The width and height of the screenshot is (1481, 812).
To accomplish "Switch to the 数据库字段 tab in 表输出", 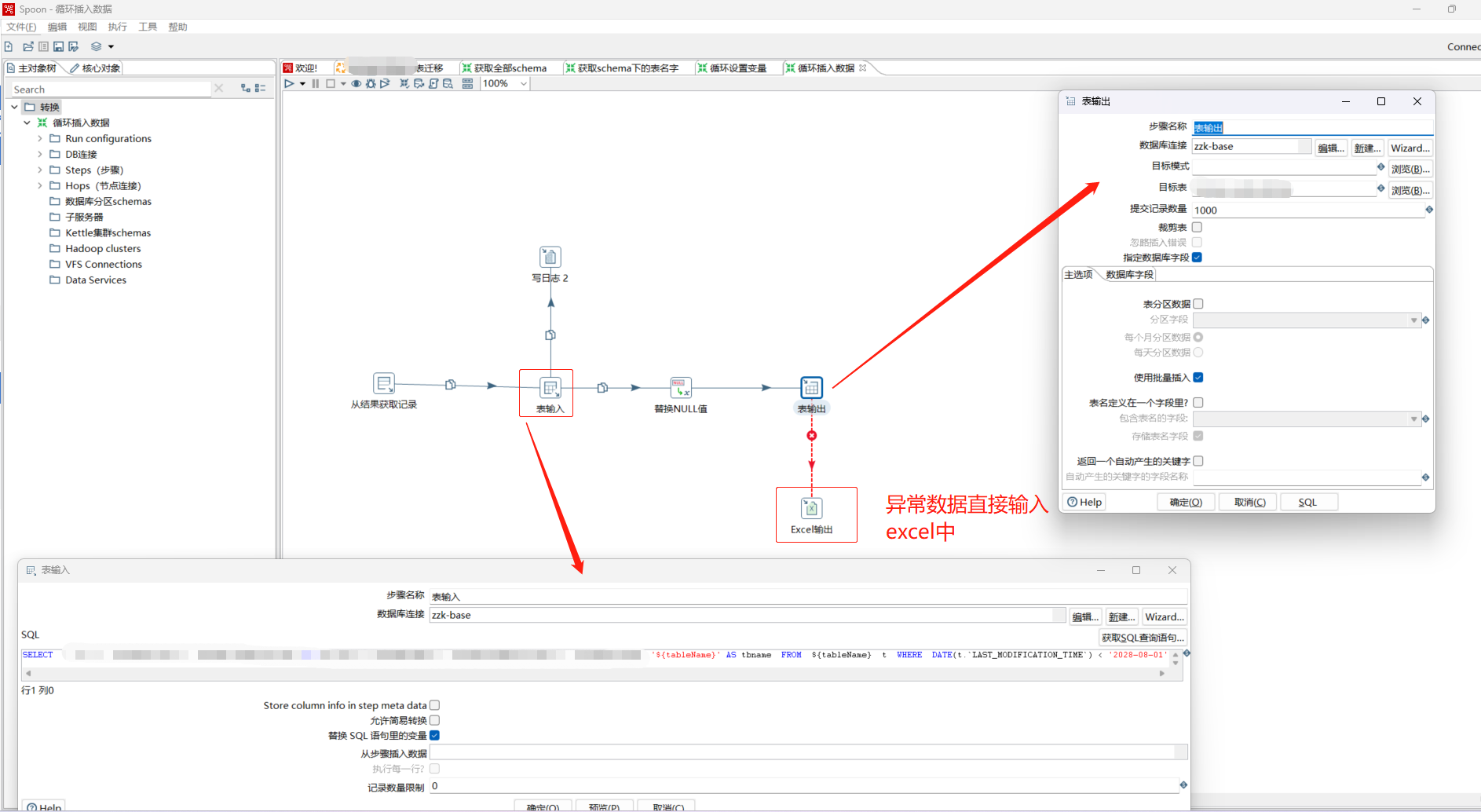I will (1129, 274).
